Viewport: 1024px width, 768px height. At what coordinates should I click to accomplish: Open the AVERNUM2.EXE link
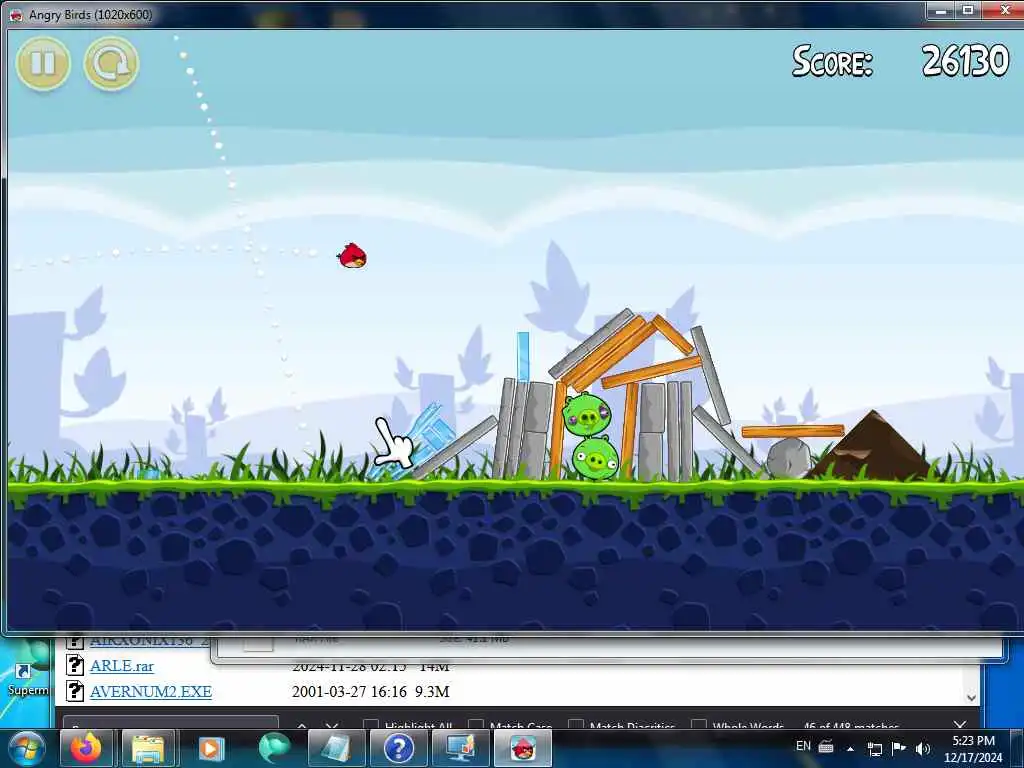151,692
